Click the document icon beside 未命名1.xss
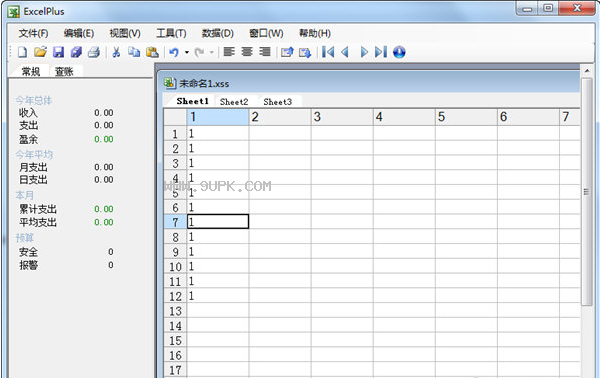The width and height of the screenshot is (600, 378). point(170,83)
